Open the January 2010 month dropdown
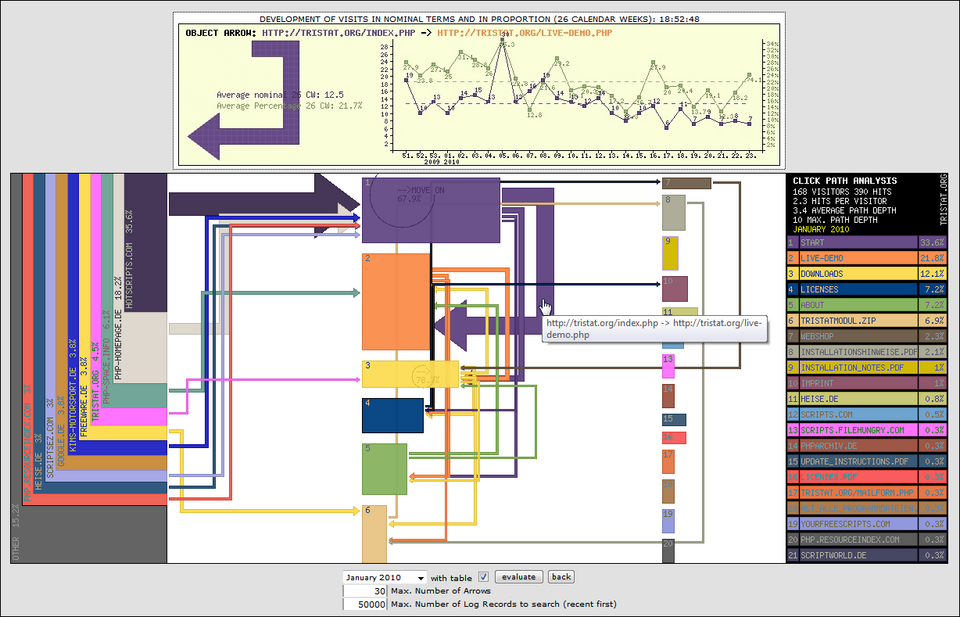 pyautogui.click(x=384, y=577)
